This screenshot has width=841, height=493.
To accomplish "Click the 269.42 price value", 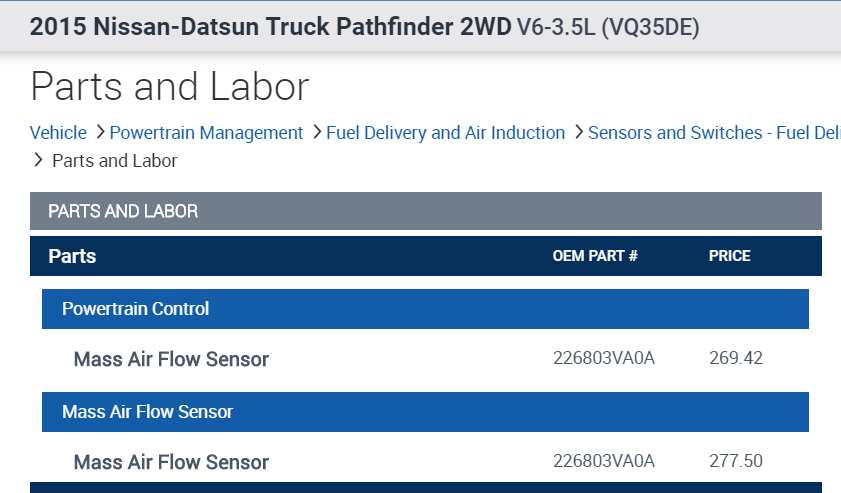I will pyautogui.click(x=735, y=358).
